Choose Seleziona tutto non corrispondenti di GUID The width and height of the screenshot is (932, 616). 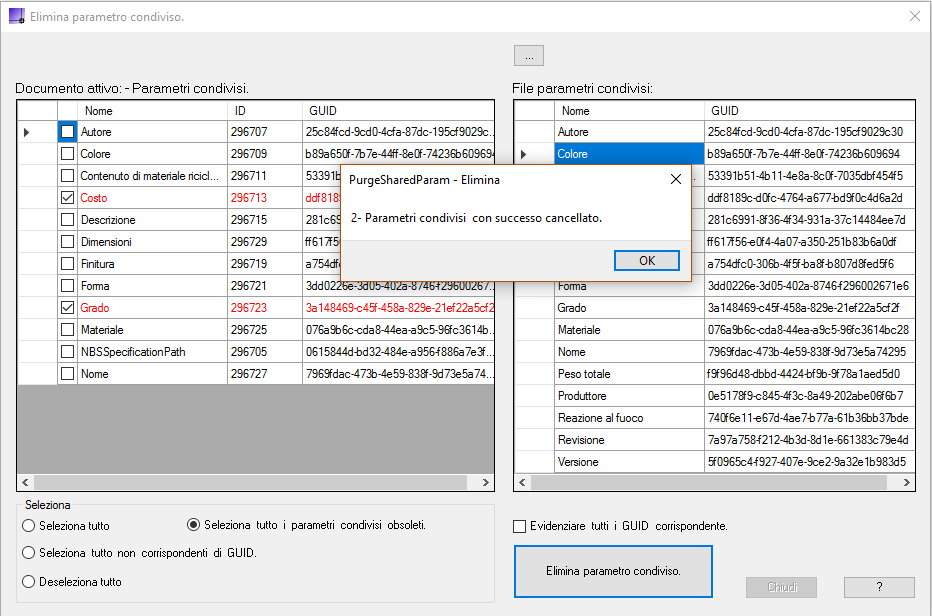[29, 553]
